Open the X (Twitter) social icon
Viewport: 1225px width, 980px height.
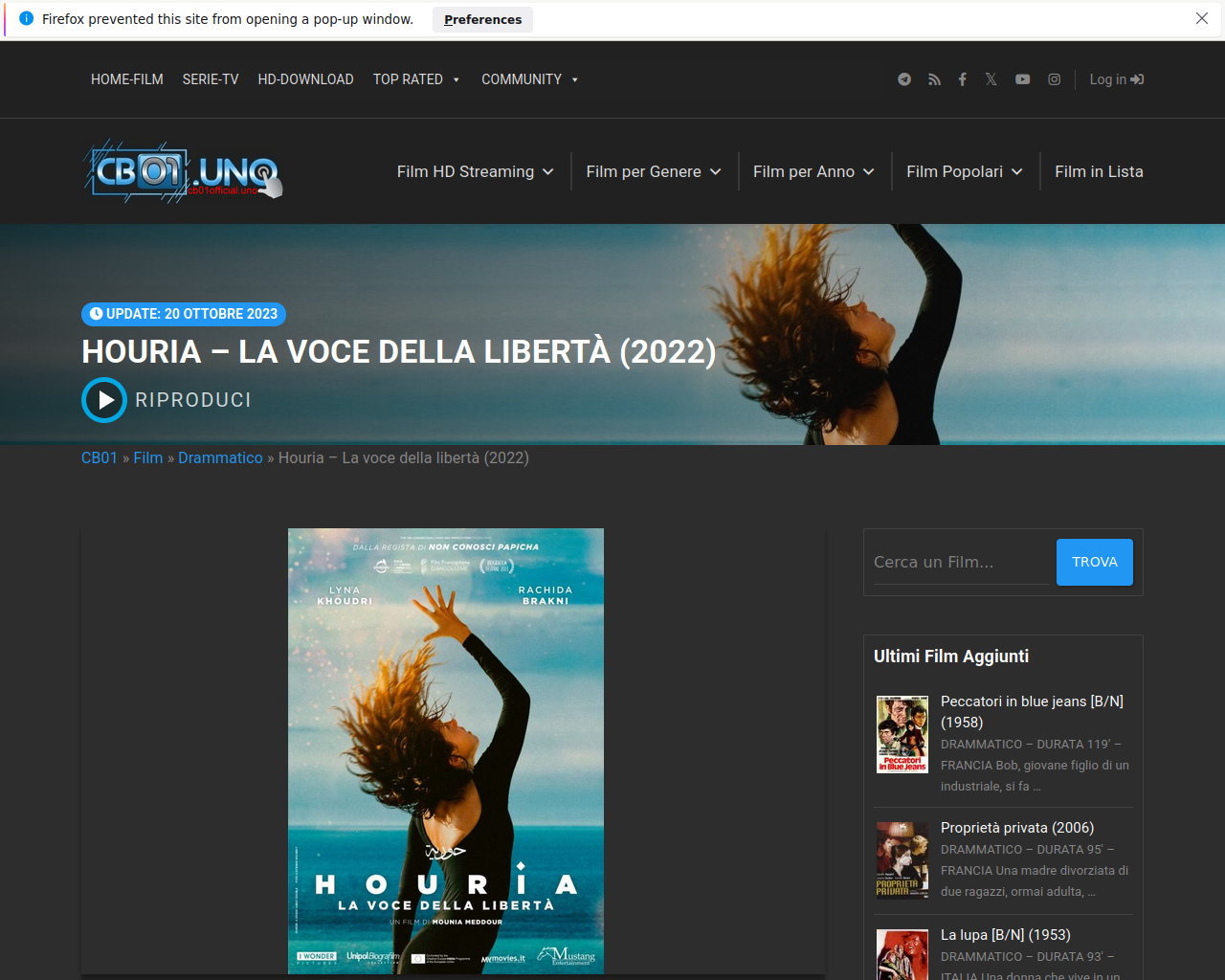click(x=991, y=79)
